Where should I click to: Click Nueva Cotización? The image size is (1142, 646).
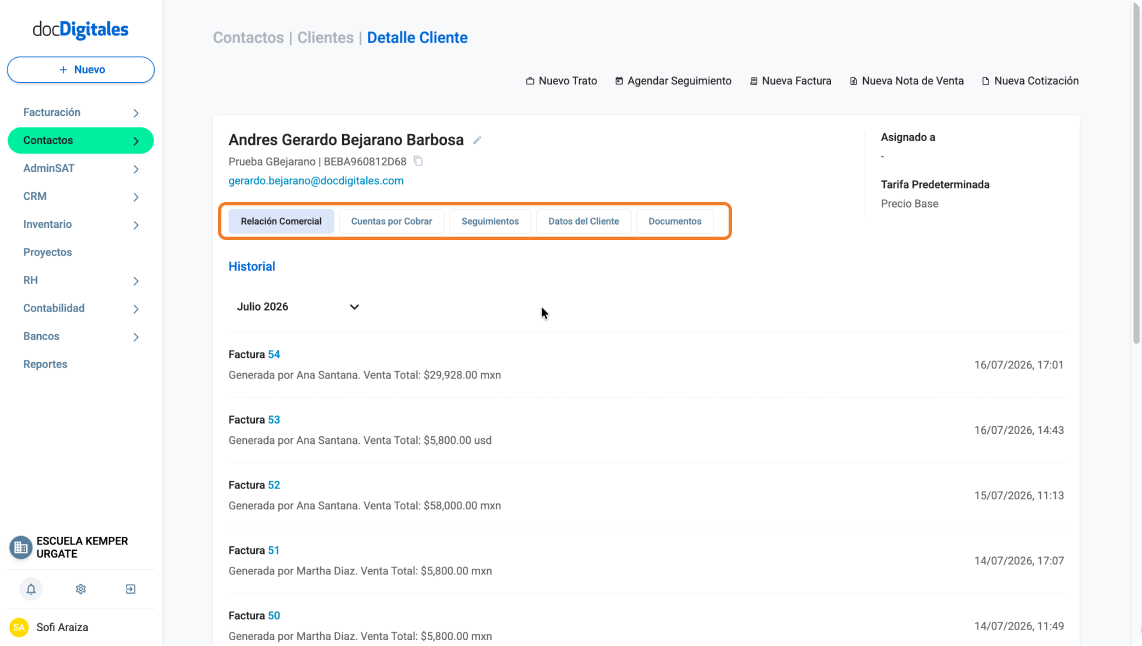(1030, 81)
